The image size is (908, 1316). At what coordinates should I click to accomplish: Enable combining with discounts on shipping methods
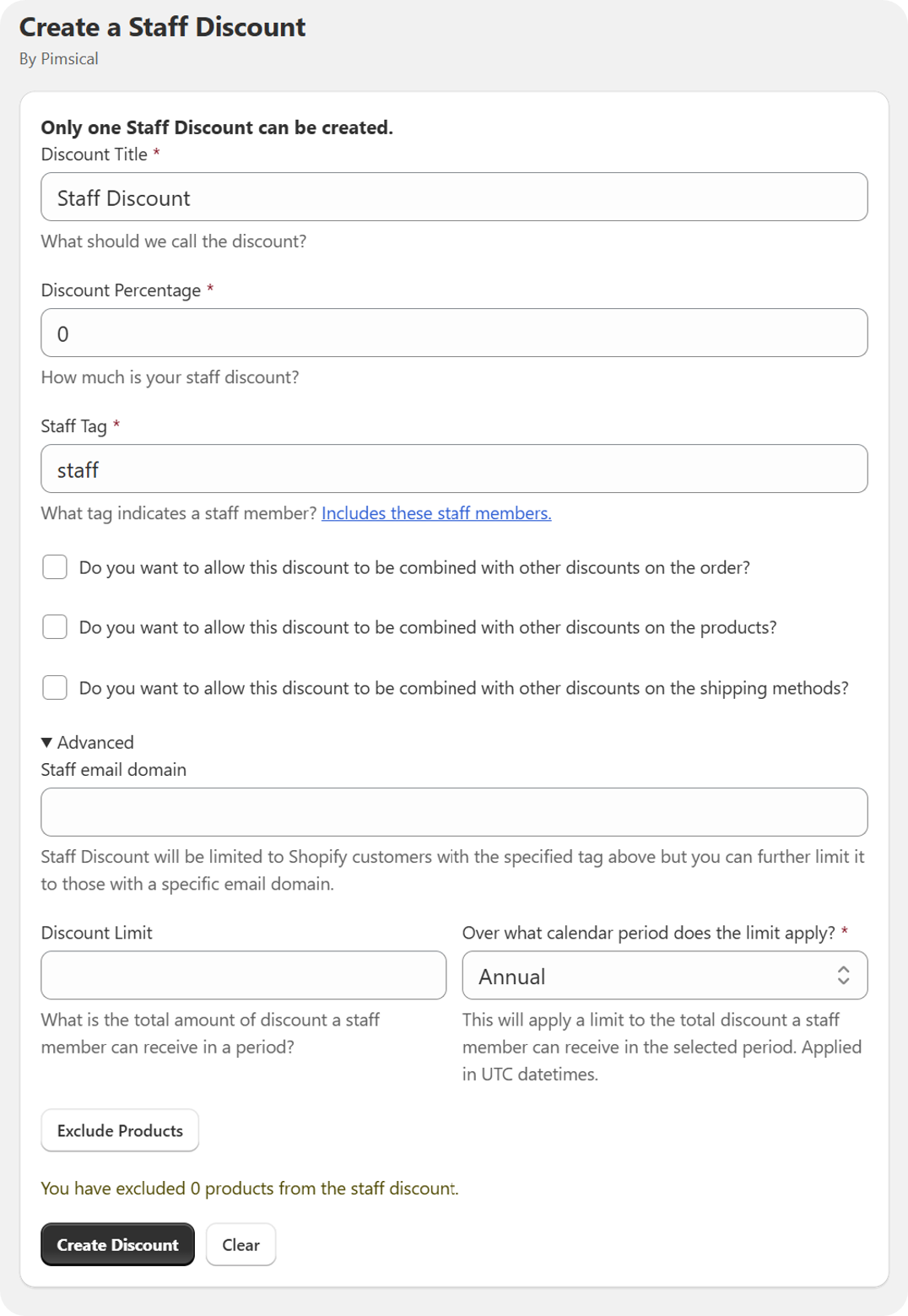tap(54, 687)
